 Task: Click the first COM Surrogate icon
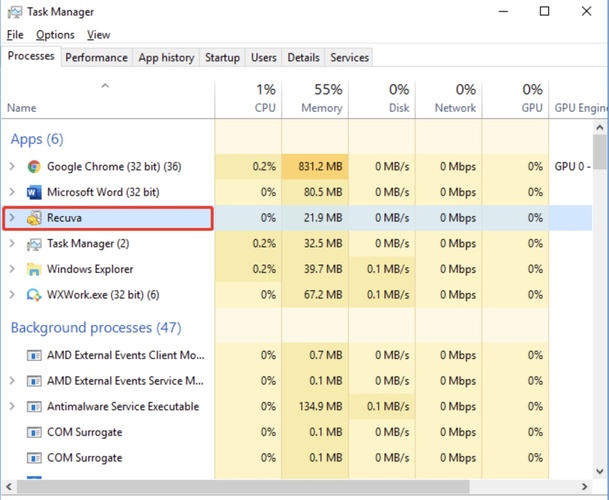(34, 432)
